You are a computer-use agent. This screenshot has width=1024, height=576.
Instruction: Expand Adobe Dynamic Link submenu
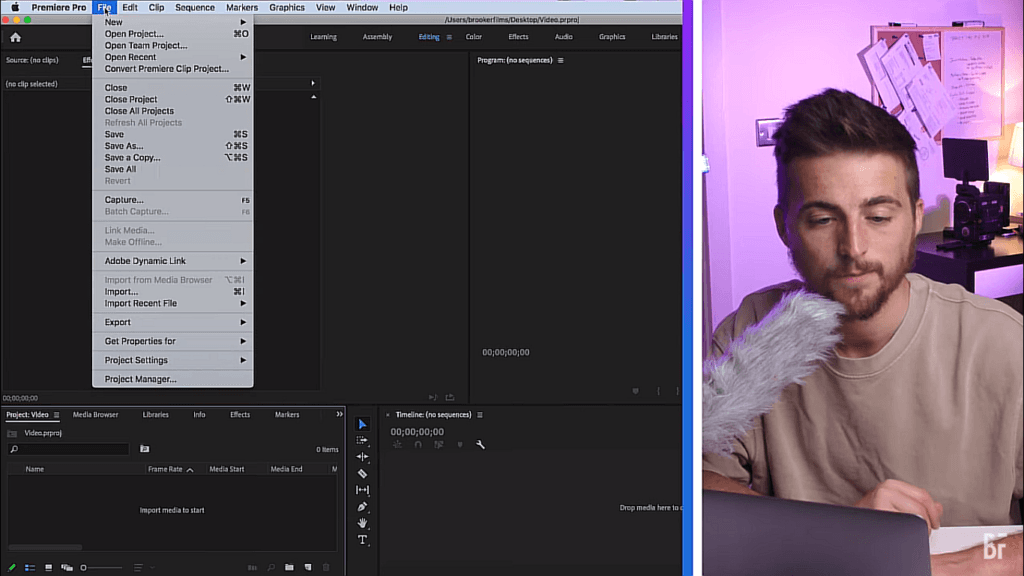172,261
